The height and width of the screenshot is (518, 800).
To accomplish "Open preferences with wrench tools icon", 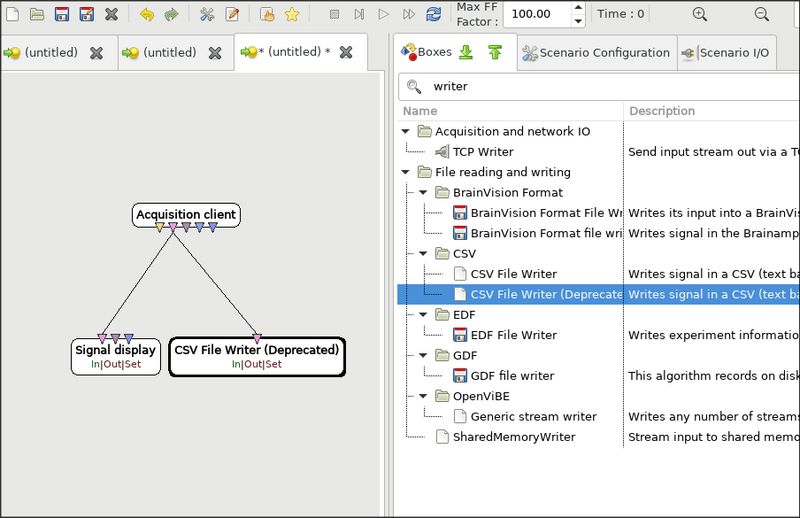I will coord(207,14).
